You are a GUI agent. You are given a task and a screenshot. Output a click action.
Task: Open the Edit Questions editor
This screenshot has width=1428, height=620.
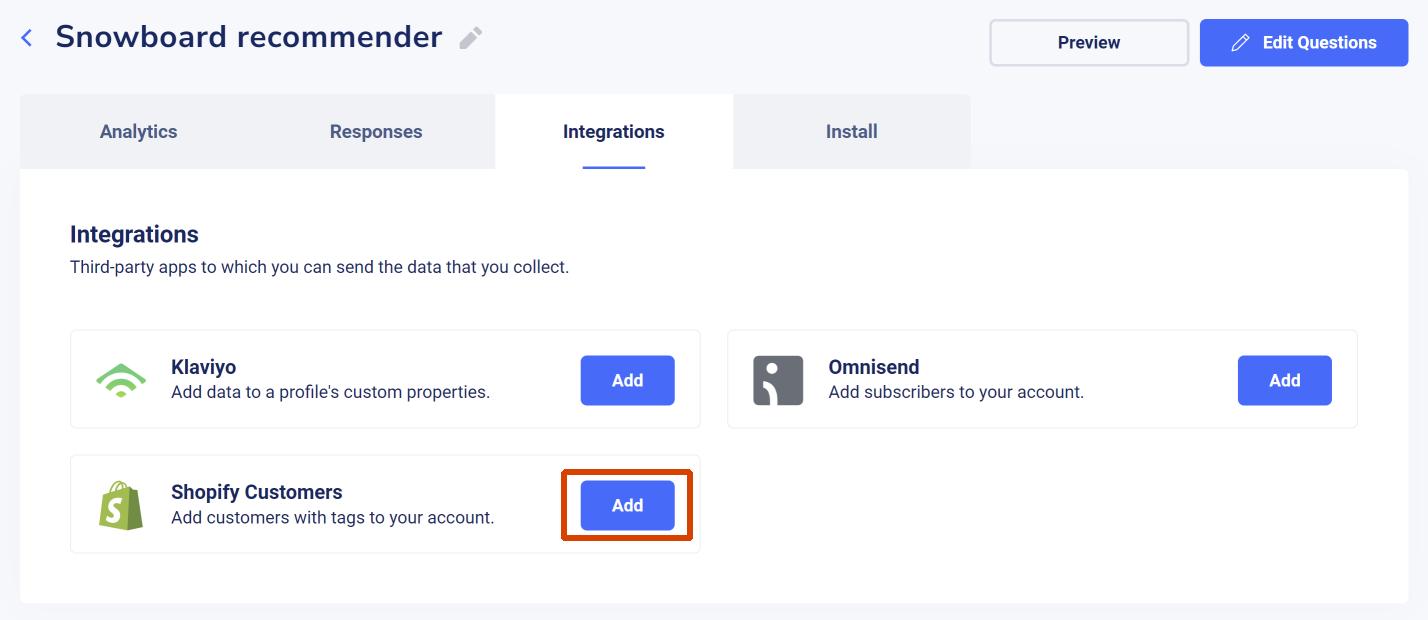(1304, 43)
